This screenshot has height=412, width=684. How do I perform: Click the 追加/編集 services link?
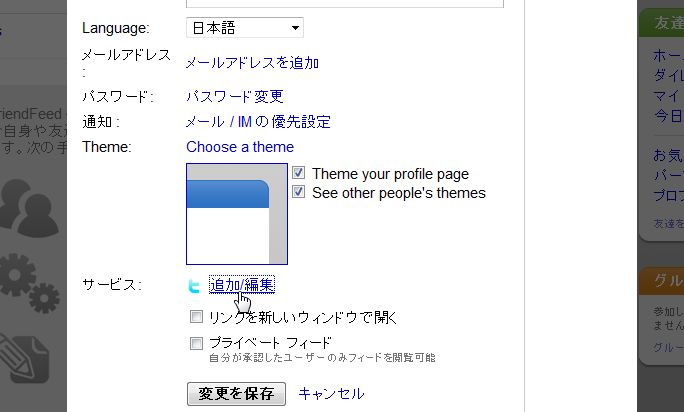[242, 285]
